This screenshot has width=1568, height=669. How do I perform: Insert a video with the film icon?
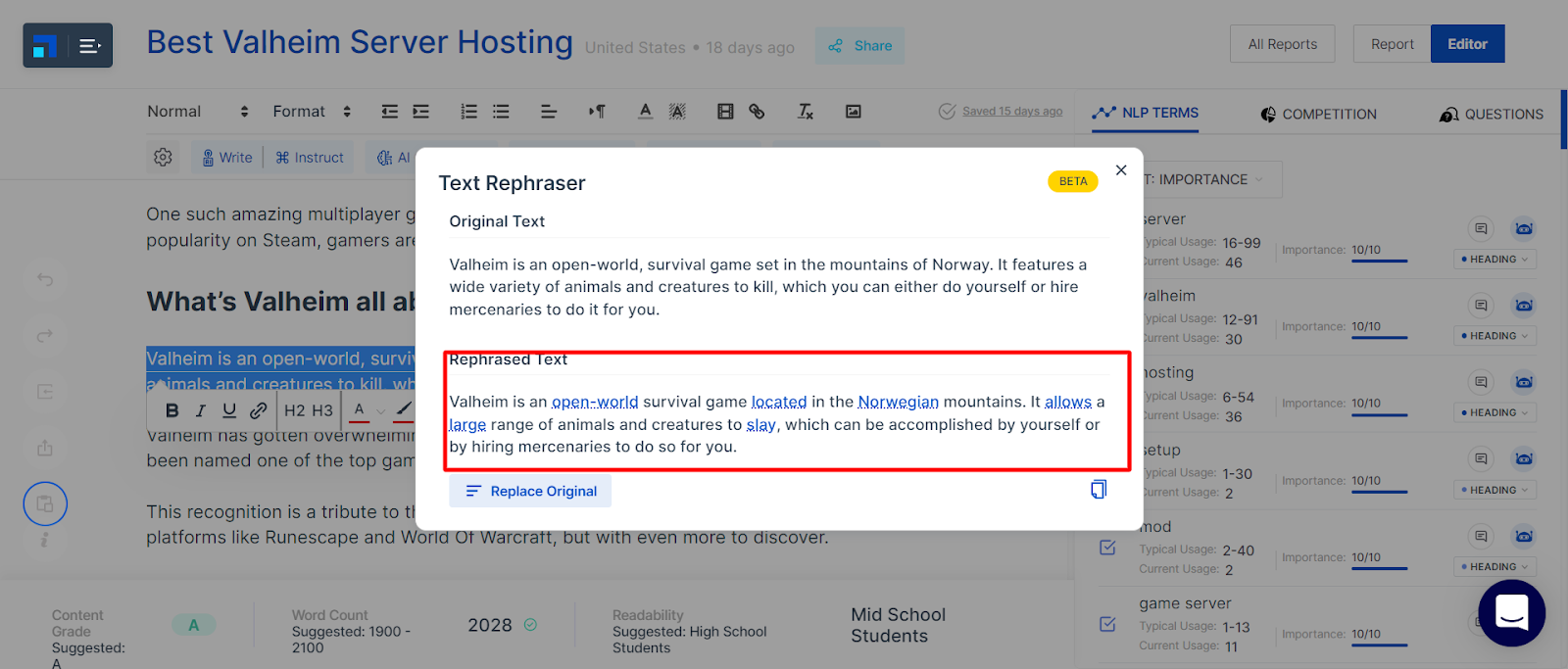[725, 112]
